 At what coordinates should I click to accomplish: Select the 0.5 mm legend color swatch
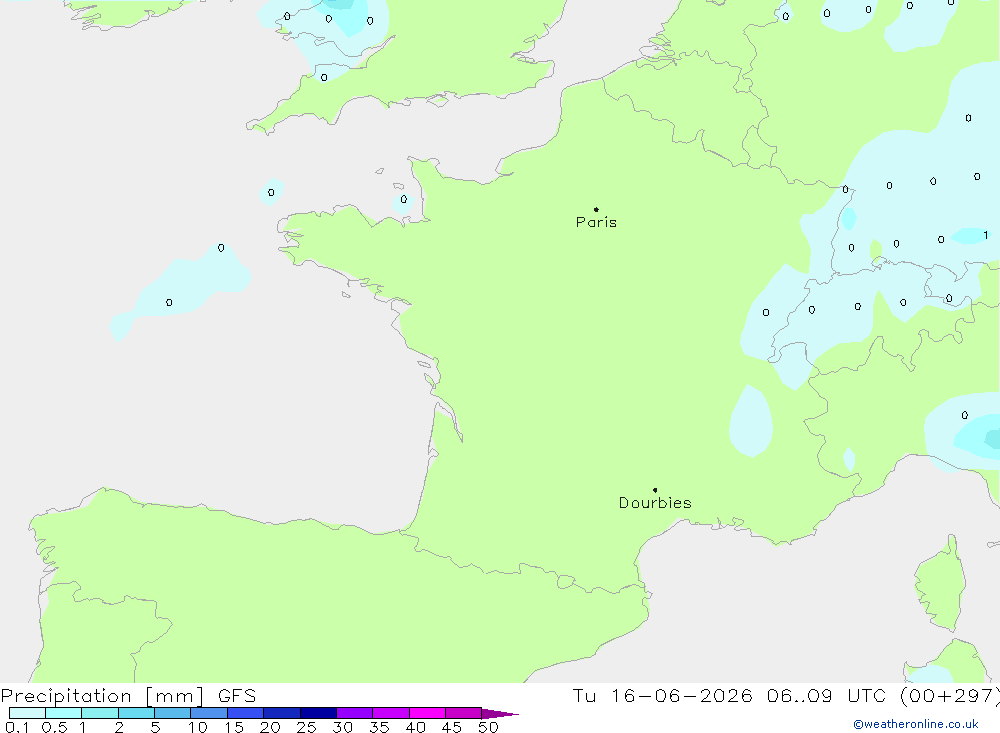[x=64, y=713]
